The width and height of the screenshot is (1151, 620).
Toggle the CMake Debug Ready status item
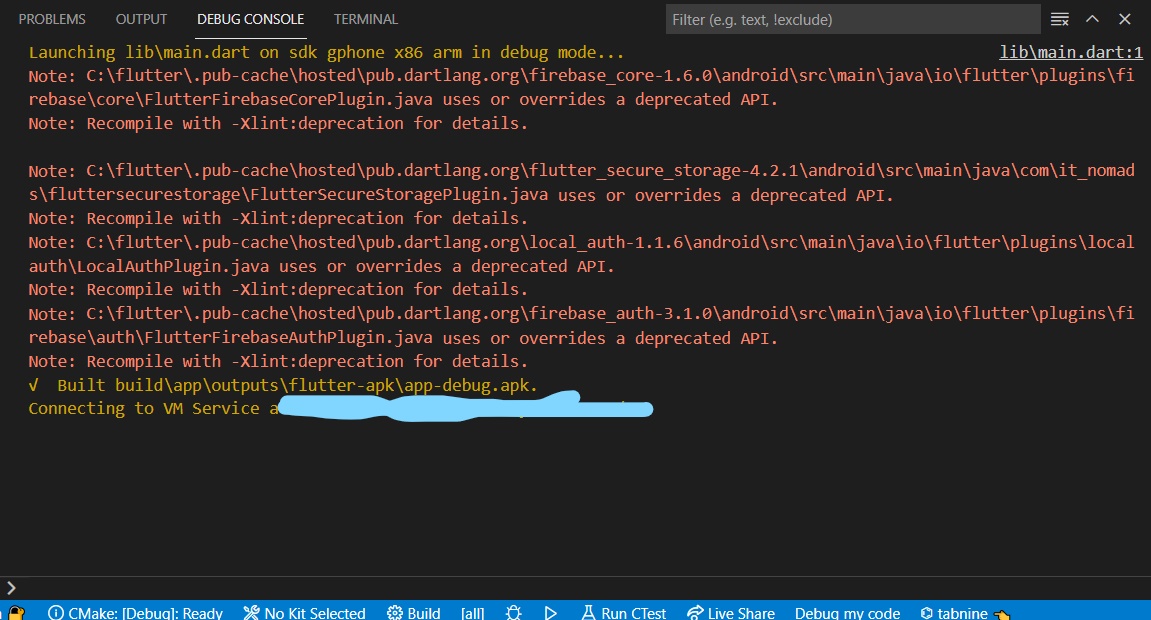tap(135, 612)
